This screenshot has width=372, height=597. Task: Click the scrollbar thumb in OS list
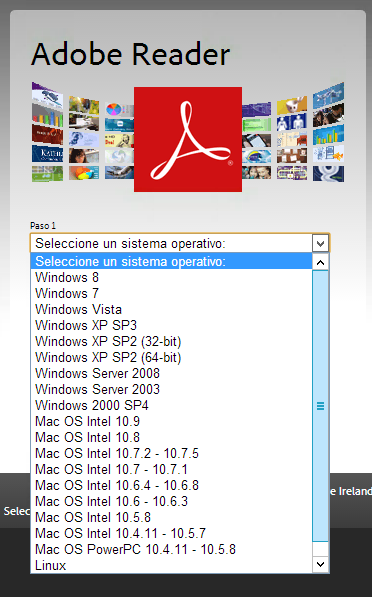point(320,406)
